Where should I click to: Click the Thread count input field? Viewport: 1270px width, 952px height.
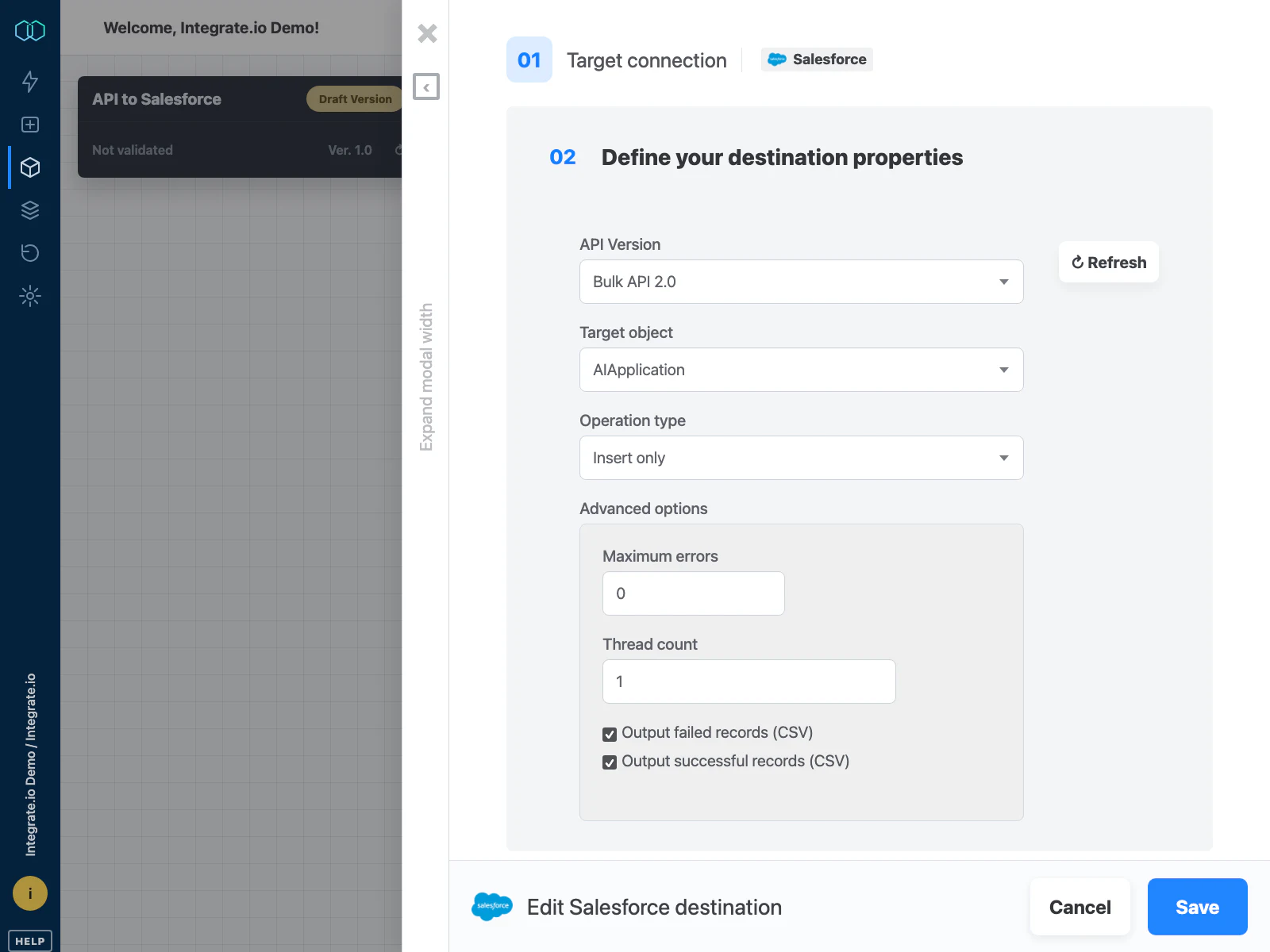pos(749,681)
